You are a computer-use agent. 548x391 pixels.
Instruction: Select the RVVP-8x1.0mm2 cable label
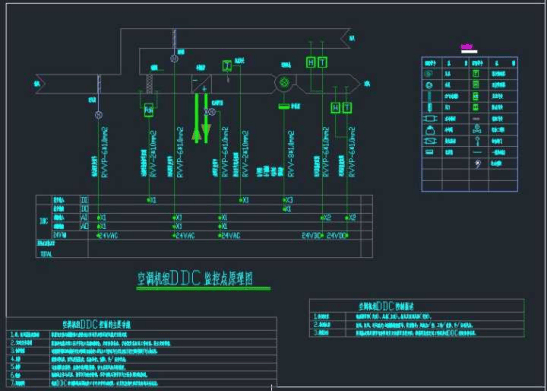[291, 154]
